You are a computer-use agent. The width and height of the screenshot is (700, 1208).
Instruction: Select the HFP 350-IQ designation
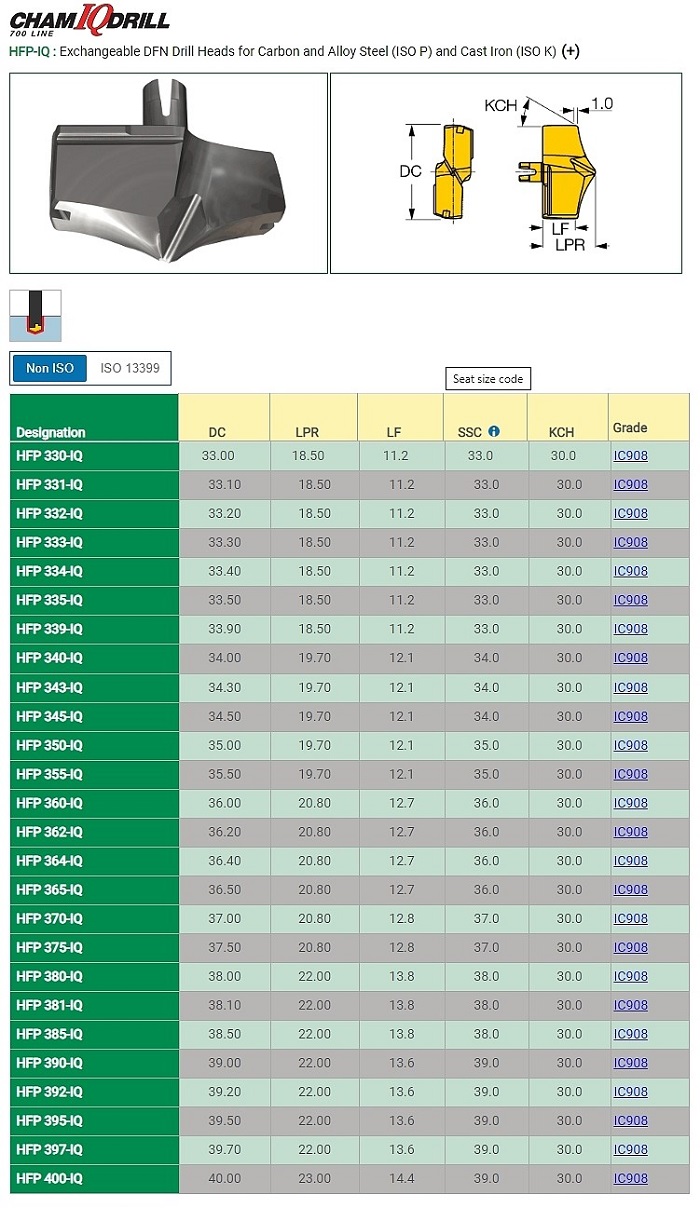click(x=50, y=745)
